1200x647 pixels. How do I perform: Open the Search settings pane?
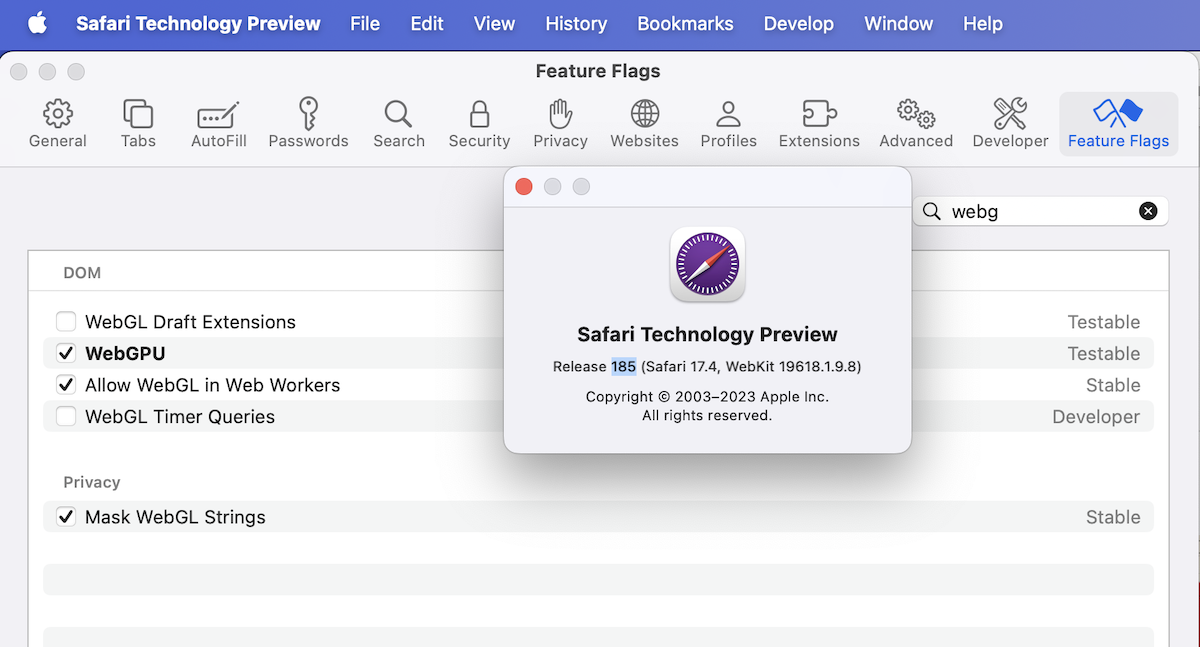tap(399, 124)
